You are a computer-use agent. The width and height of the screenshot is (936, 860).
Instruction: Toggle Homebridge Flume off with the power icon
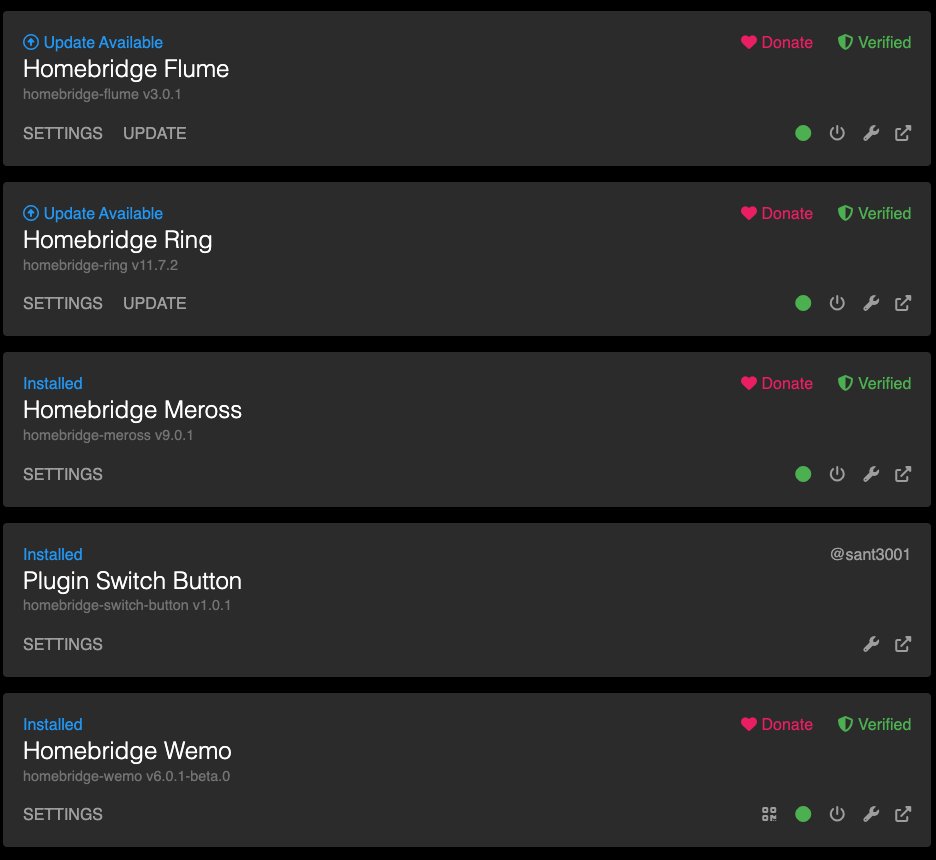pyautogui.click(x=837, y=133)
